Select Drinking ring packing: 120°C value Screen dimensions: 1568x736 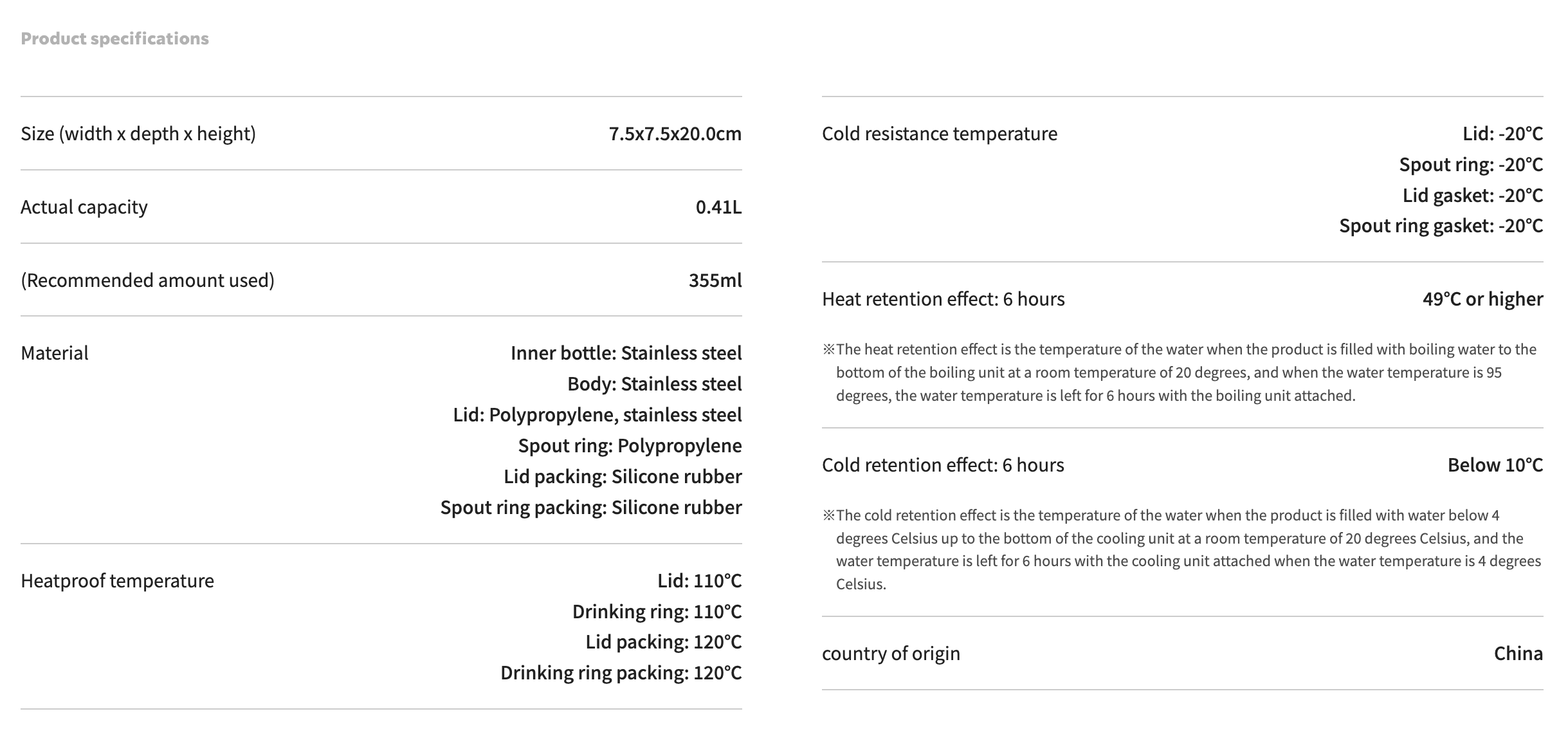(x=621, y=673)
